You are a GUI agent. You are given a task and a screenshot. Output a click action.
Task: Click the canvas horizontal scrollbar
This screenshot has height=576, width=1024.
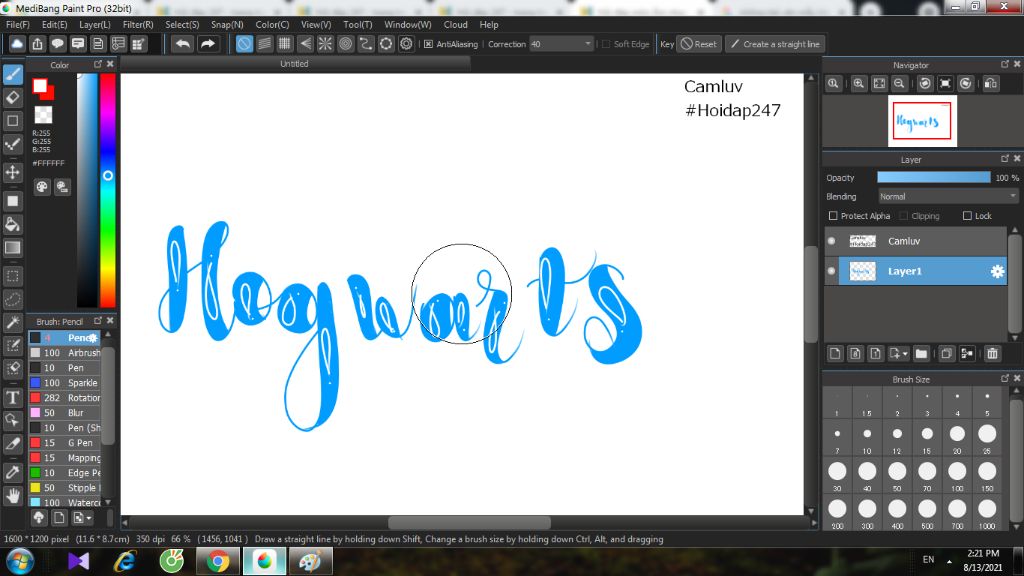pyautogui.click(x=469, y=523)
